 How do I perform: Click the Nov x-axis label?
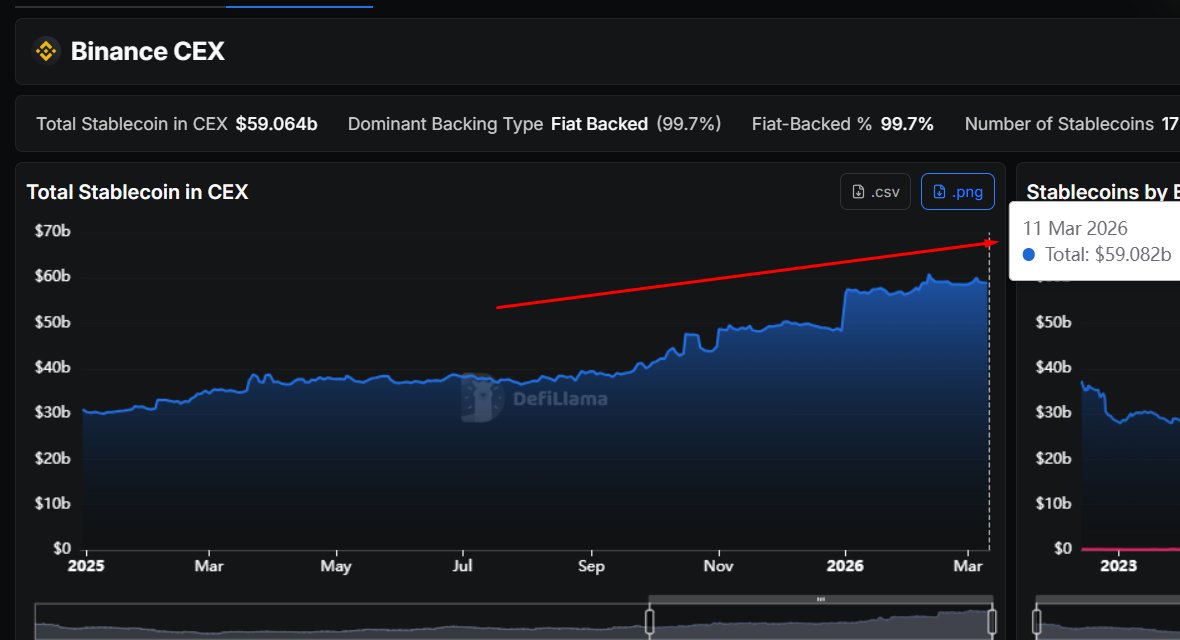(x=718, y=566)
